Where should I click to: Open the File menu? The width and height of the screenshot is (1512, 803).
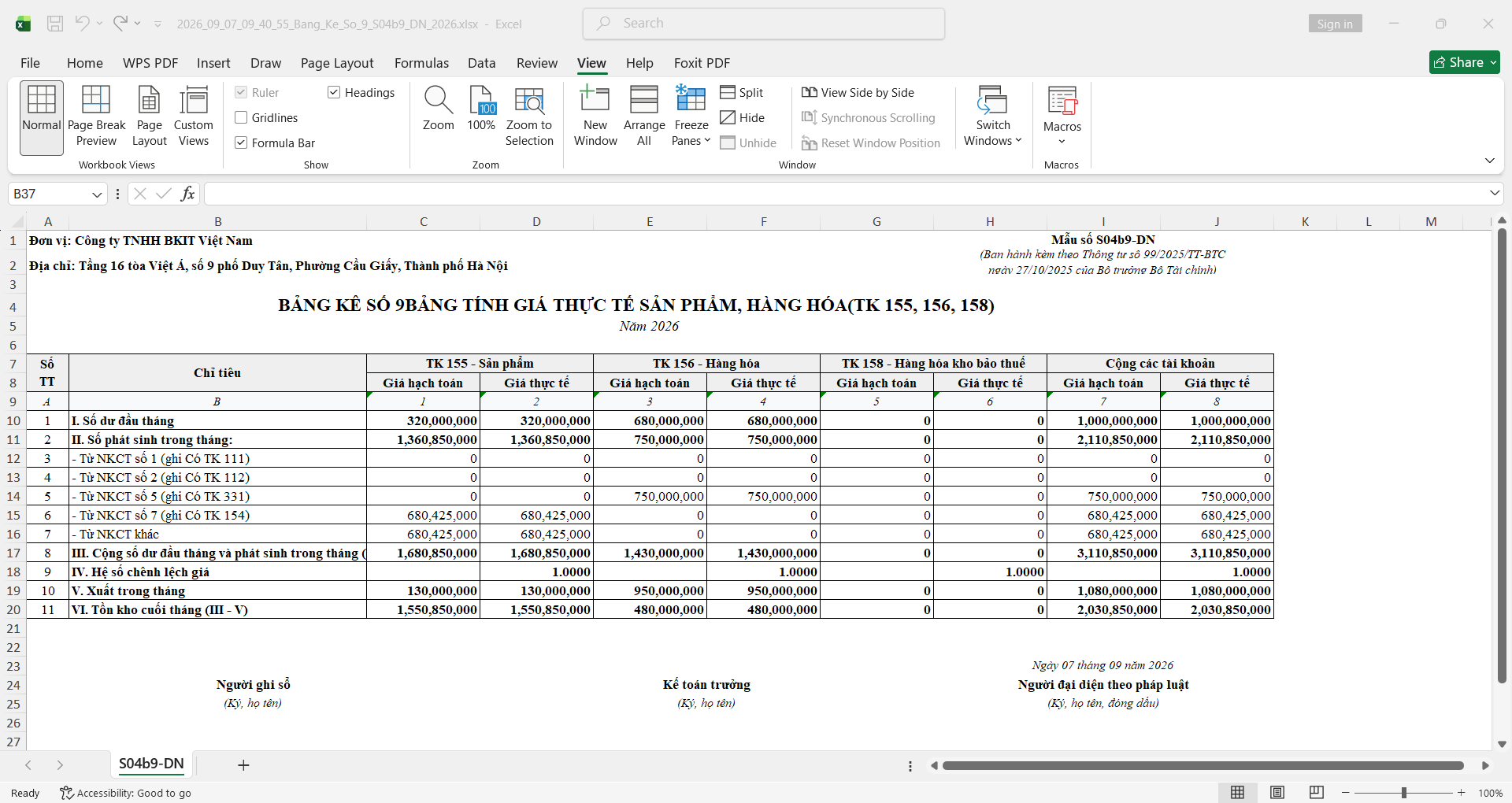tap(30, 63)
